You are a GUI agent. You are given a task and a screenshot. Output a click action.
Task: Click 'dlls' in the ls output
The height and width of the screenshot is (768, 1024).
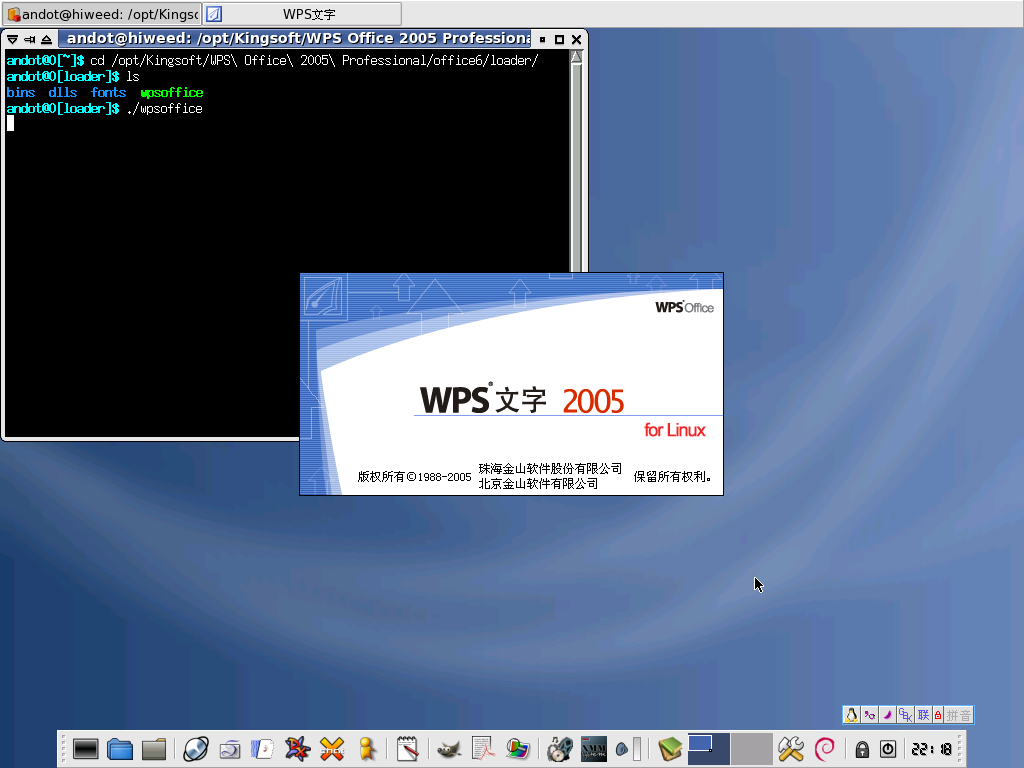tap(63, 93)
